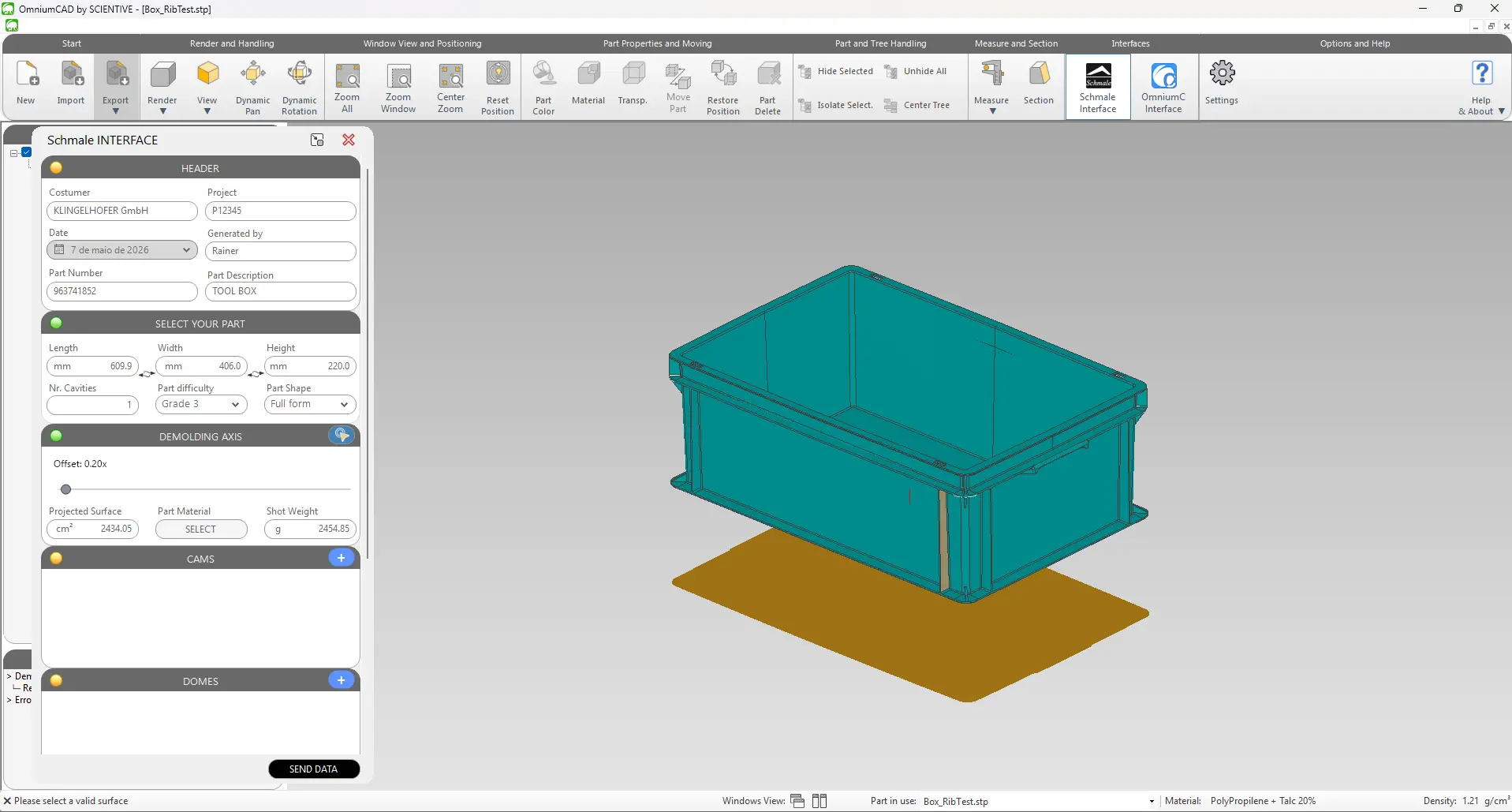Image resolution: width=1512 pixels, height=812 pixels.
Task: Click the Offset slider handle
Action: click(x=66, y=489)
